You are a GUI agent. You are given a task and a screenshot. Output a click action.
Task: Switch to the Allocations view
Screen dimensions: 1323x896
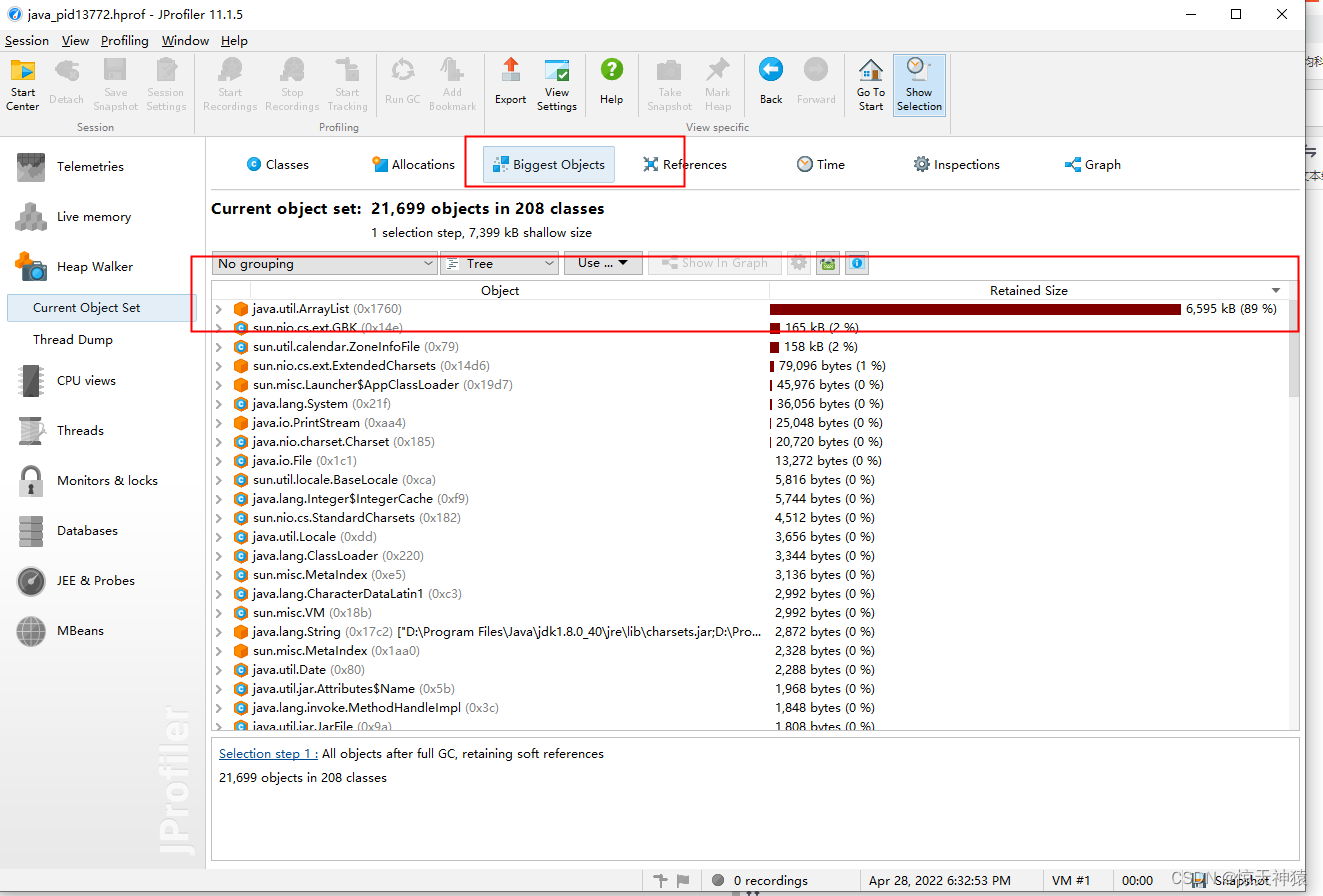point(413,165)
